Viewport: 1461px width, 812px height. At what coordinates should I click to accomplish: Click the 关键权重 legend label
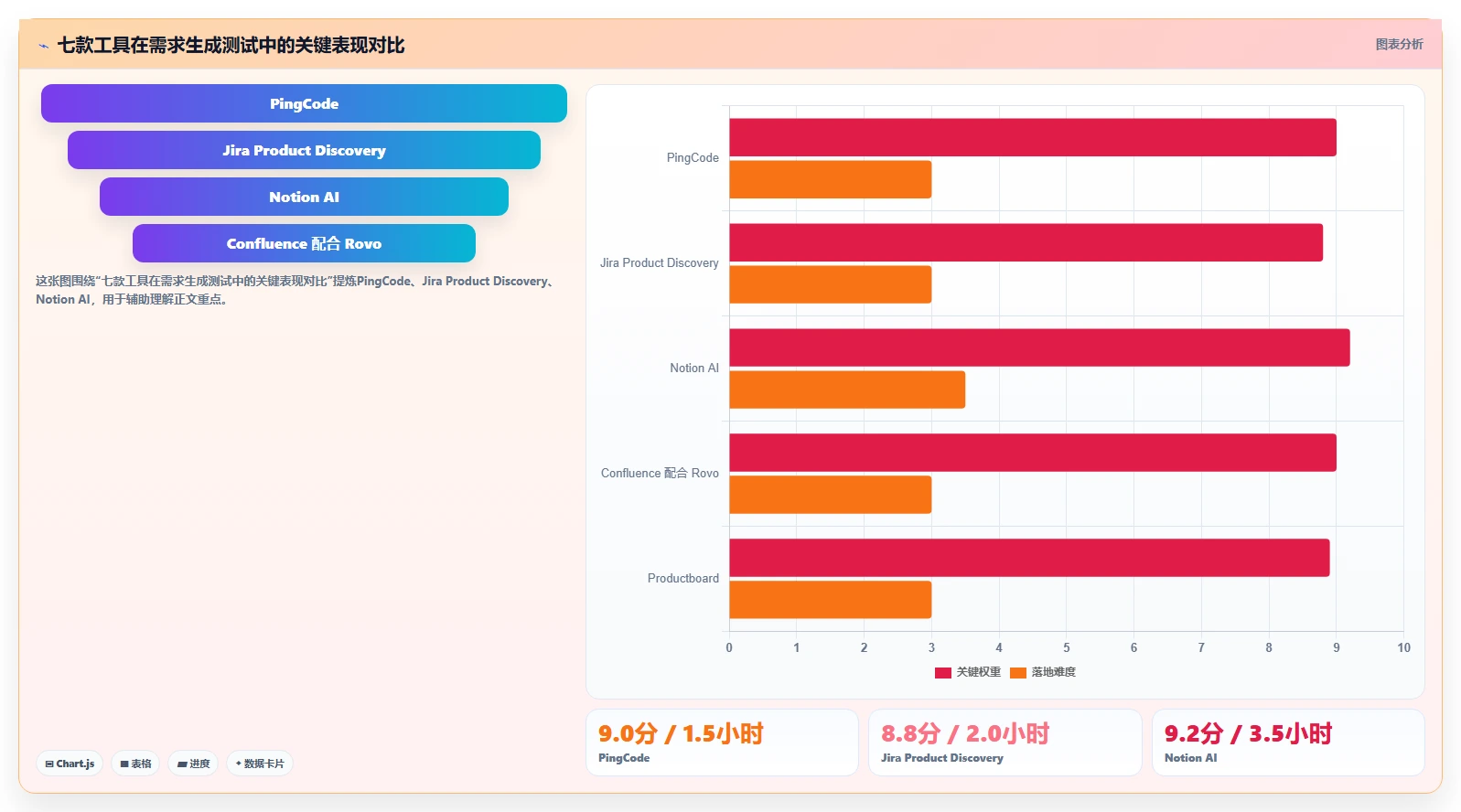[x=979, y=672]
